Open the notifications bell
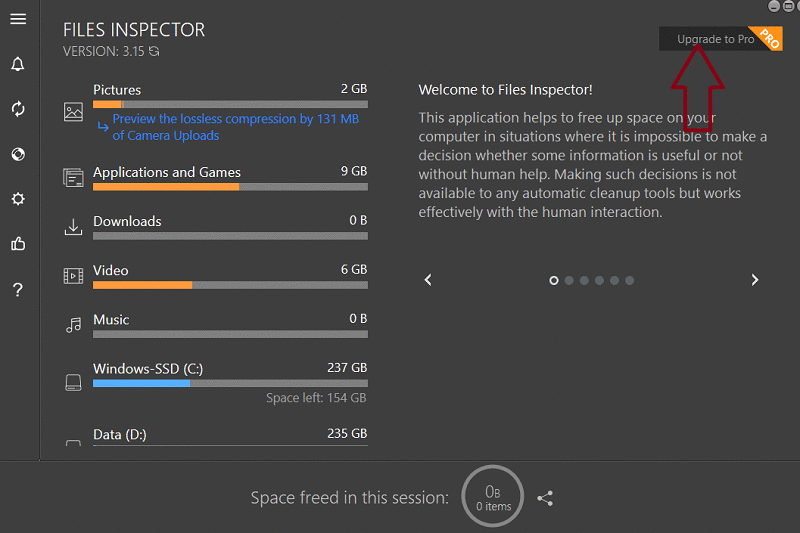Image resolution: width=800 pixels, height=533 pixels. pyautogui.click(x=18, y=65)
